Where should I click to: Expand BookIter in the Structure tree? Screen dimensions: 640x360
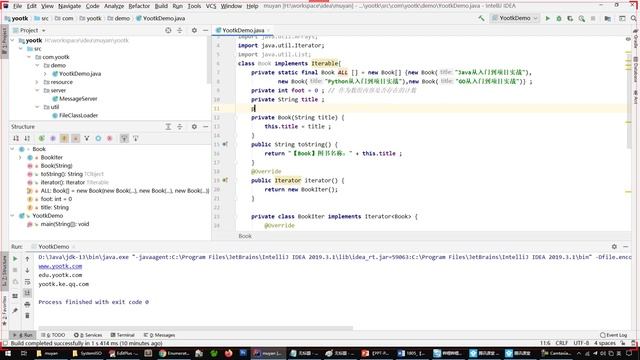pyautogui.click(x=20, y=158)
